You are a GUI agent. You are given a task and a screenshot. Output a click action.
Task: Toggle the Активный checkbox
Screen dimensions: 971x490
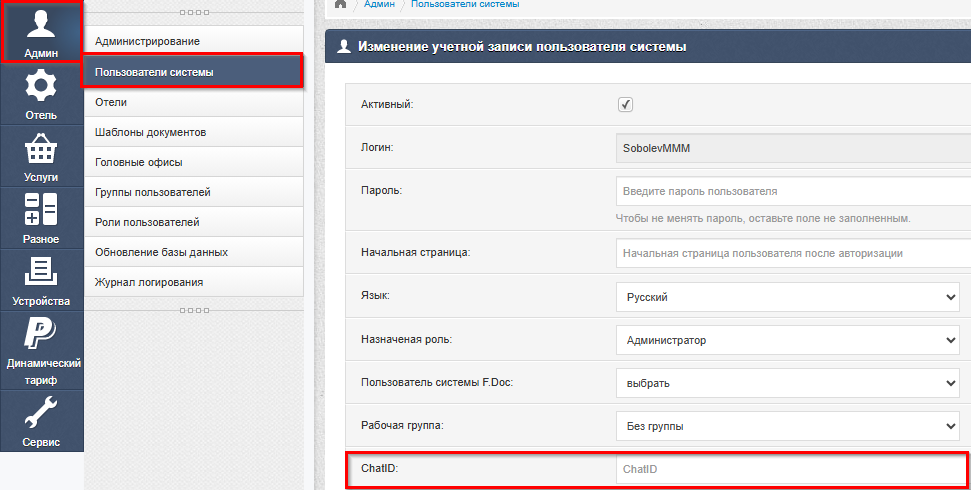[626, 104]
